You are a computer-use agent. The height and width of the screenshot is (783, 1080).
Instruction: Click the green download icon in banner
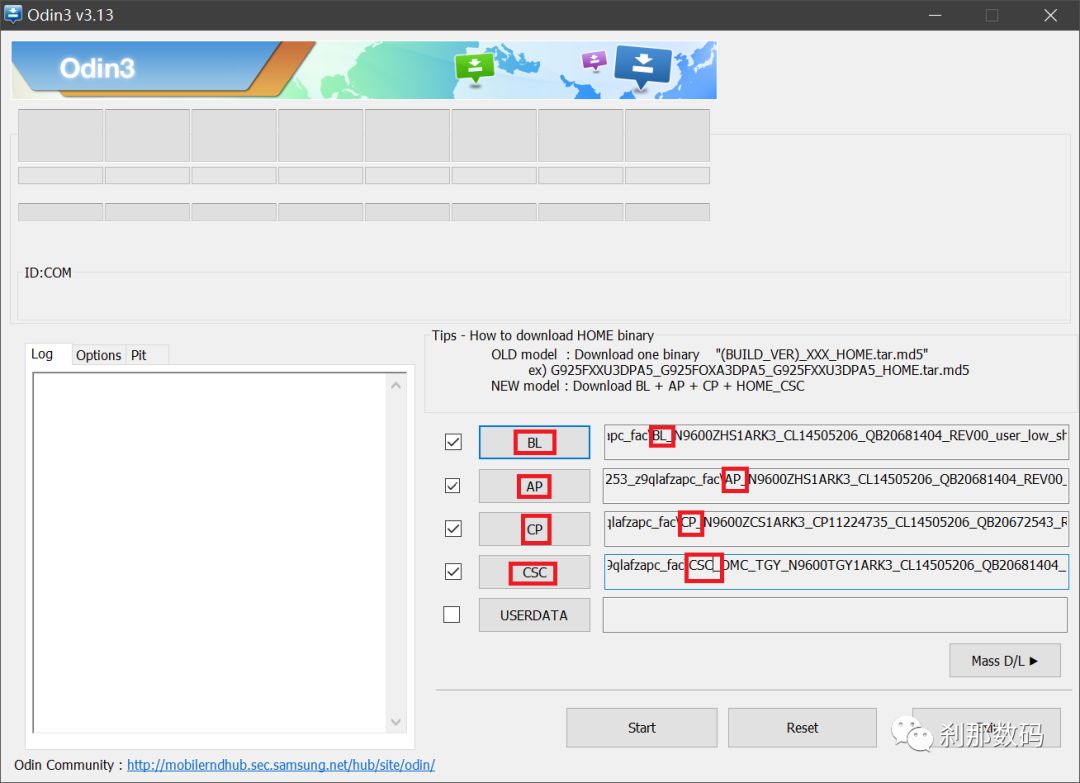click(474, 67)
